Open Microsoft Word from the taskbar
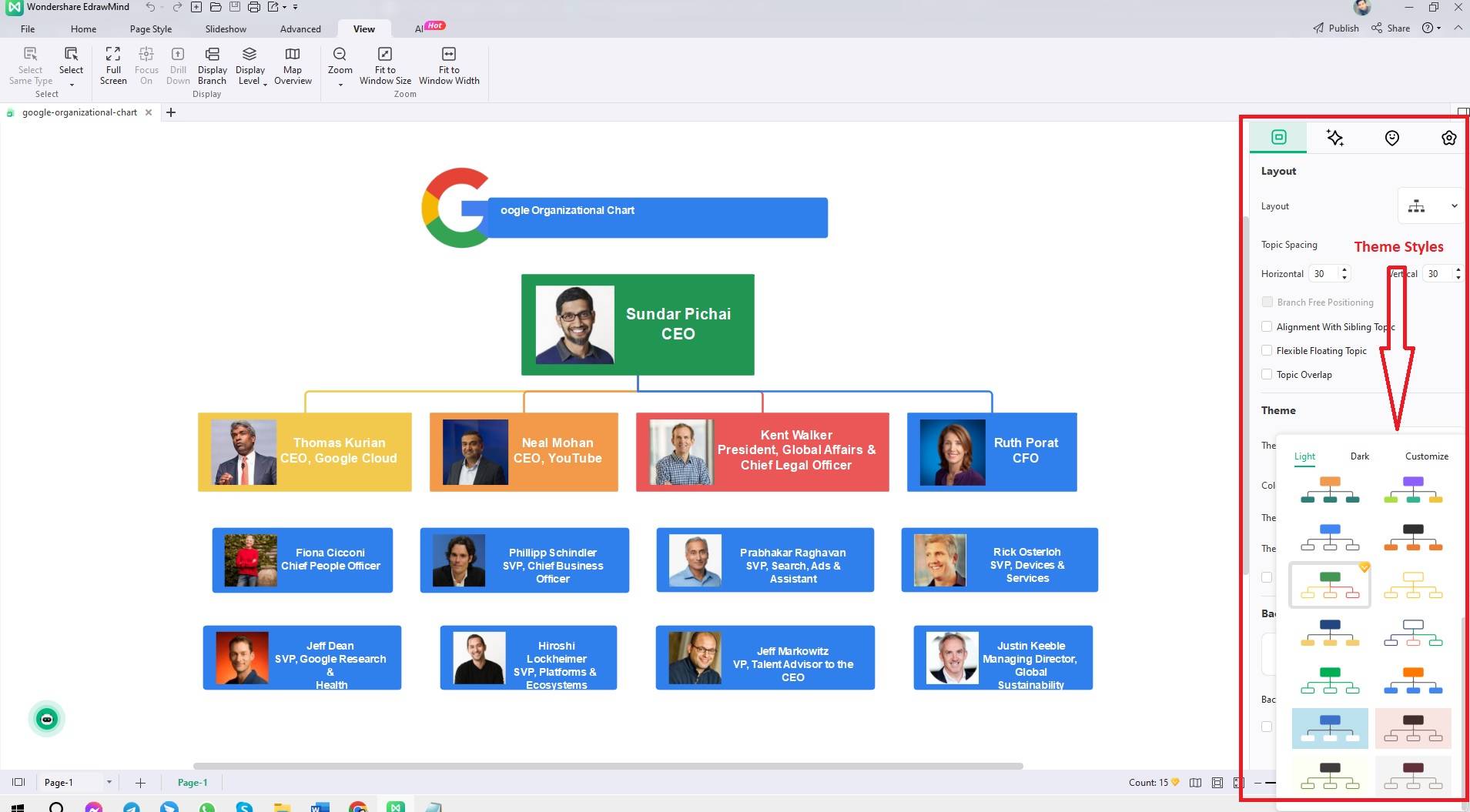 pos(320,807)
